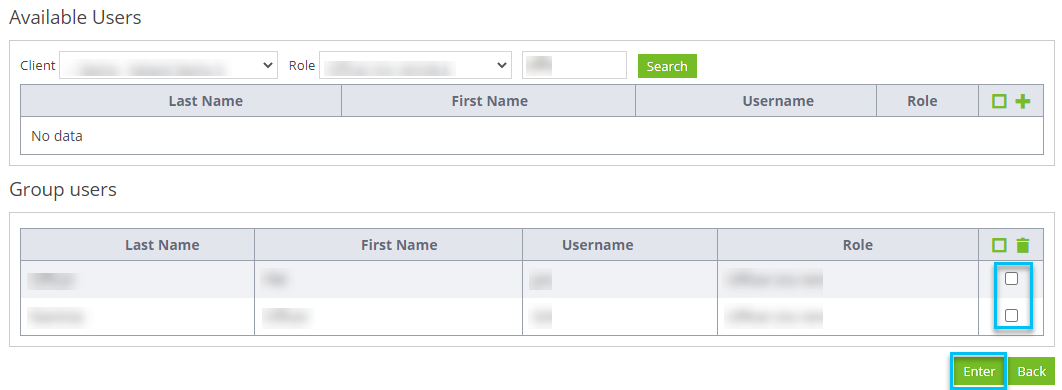Click Role column header in Group users
Screen dimensions: 1062x390
[x=857, y=244]
